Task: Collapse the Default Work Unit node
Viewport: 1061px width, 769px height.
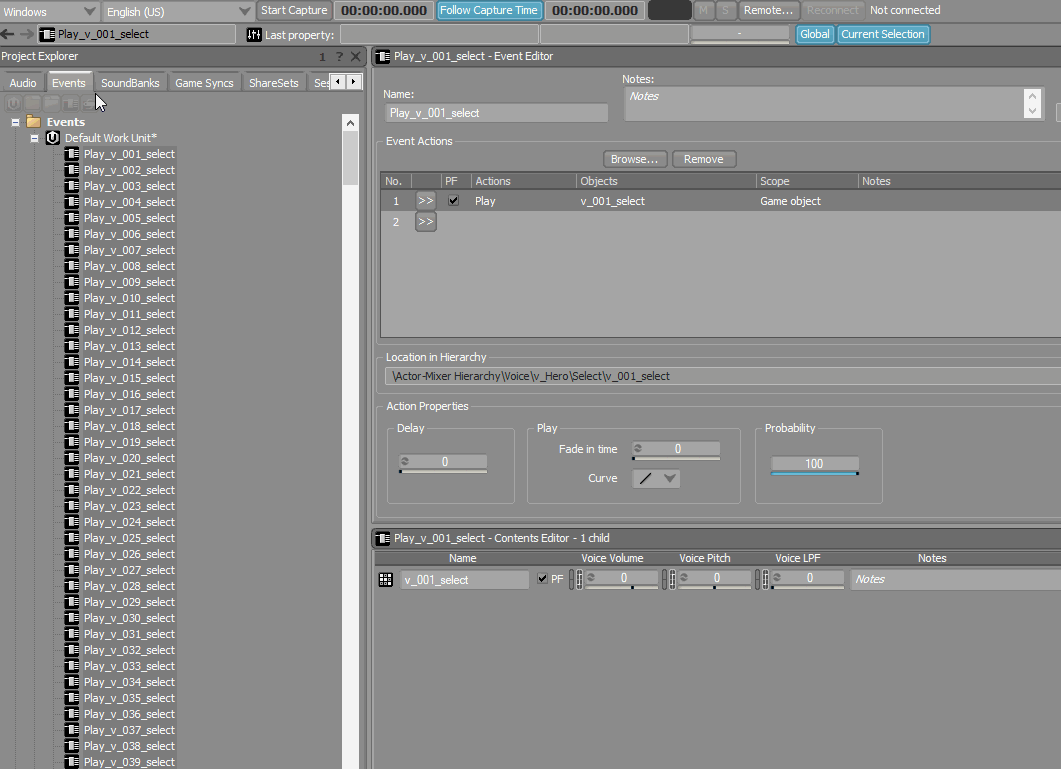Action: [34, 138]
